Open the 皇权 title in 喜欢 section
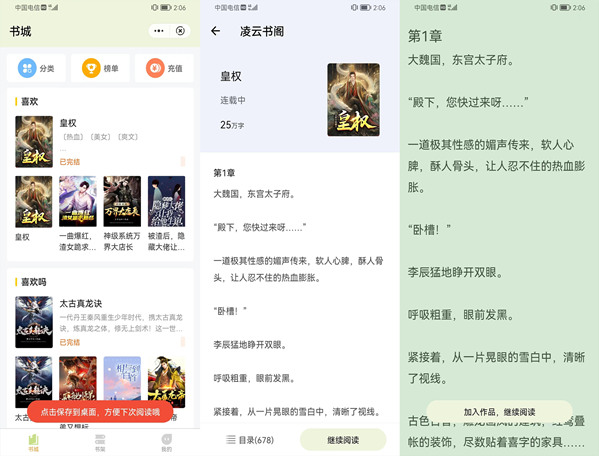The width and height of the screenshot is (599, 456). 68,123
